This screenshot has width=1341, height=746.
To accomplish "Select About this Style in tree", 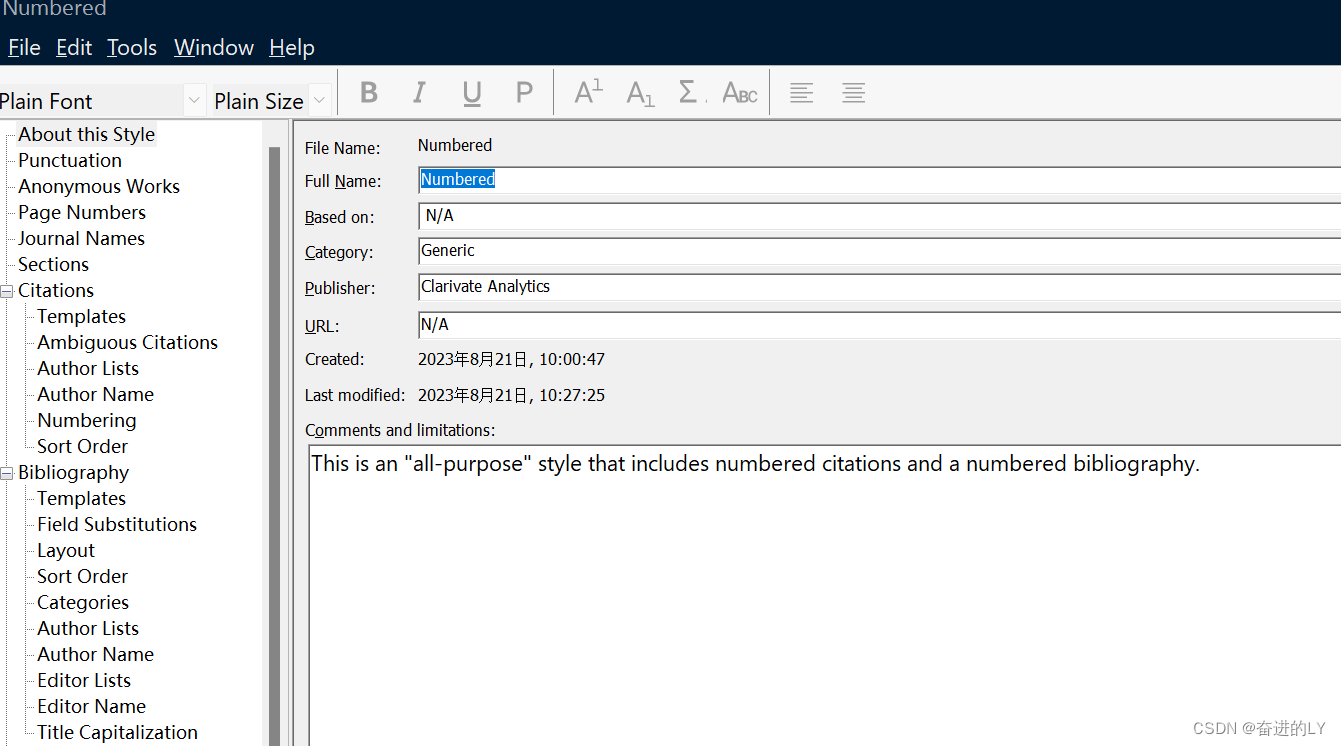I will pyautogui.click(x=86, y=134).
